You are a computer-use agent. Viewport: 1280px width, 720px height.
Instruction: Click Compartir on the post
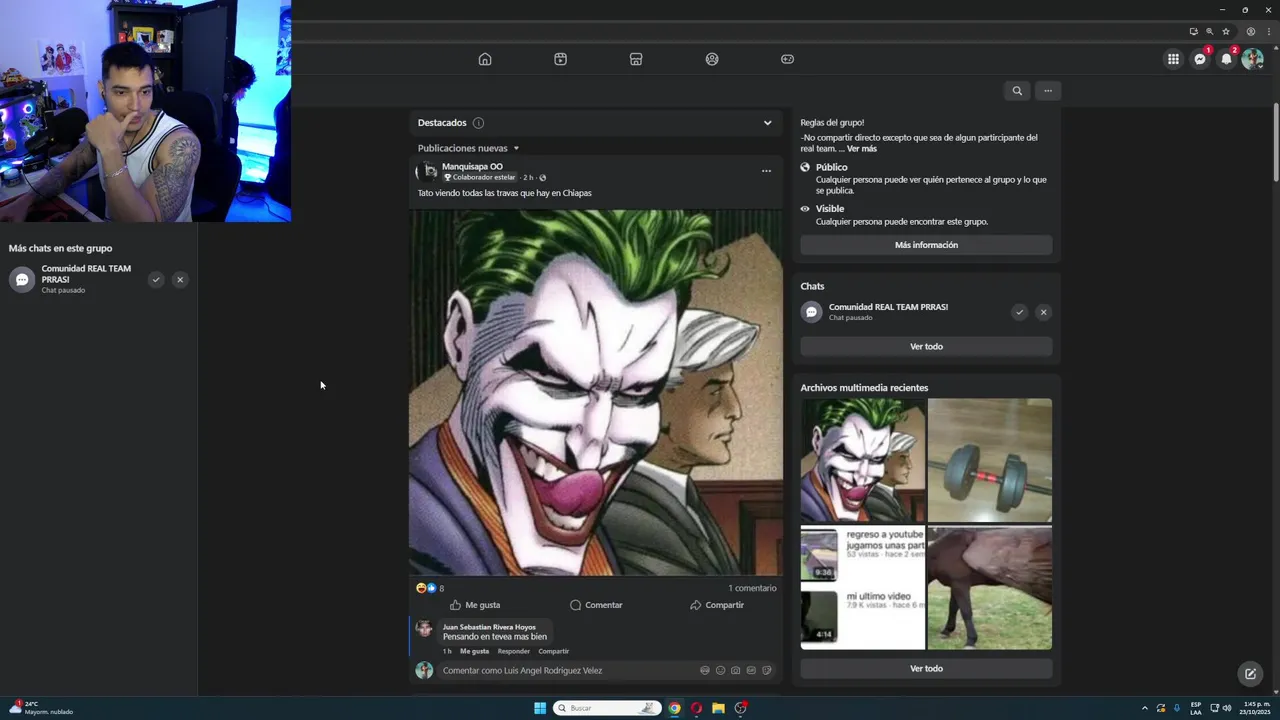point(717,605)
